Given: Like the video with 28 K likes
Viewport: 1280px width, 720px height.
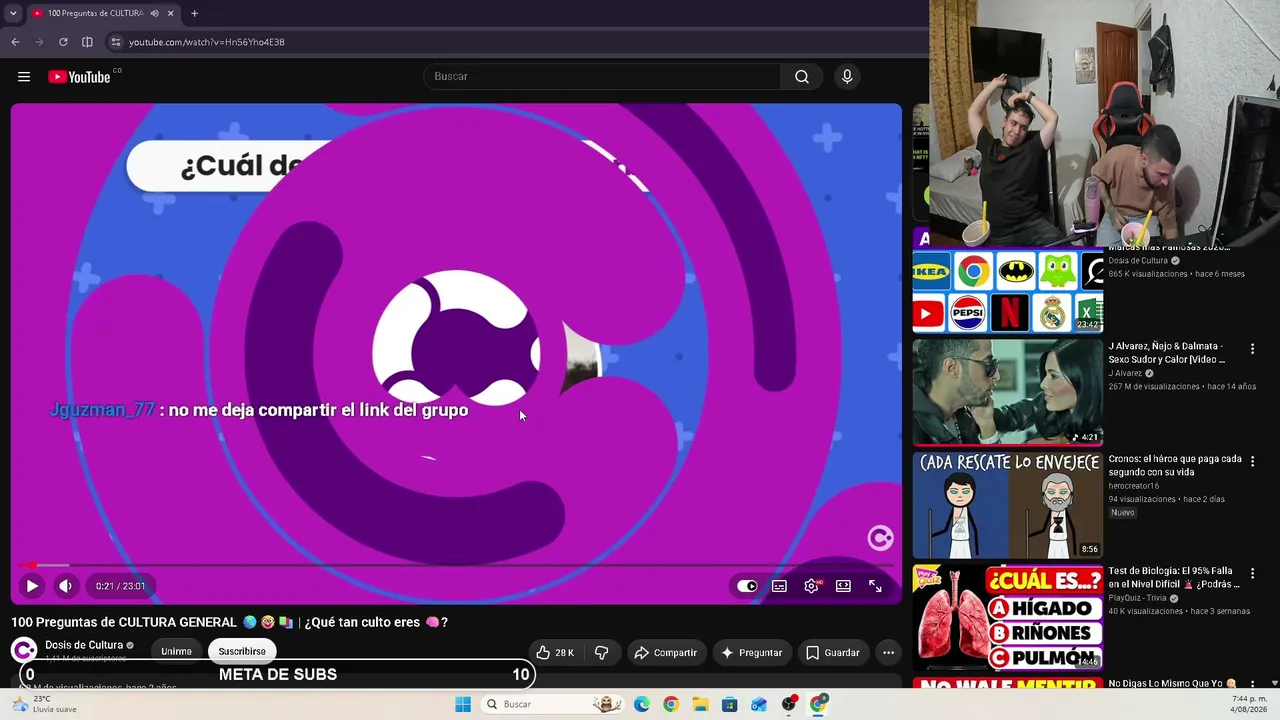Looking at the screenshot, I should pyautogui.click(x=555, y=653).
